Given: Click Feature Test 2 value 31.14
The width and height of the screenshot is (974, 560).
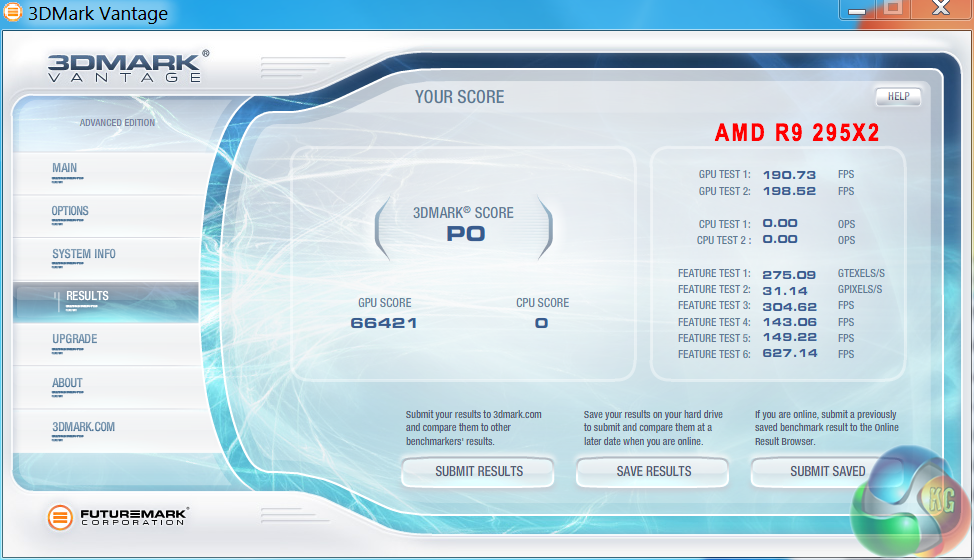Looking at the screenshot, I should point(785,291).
